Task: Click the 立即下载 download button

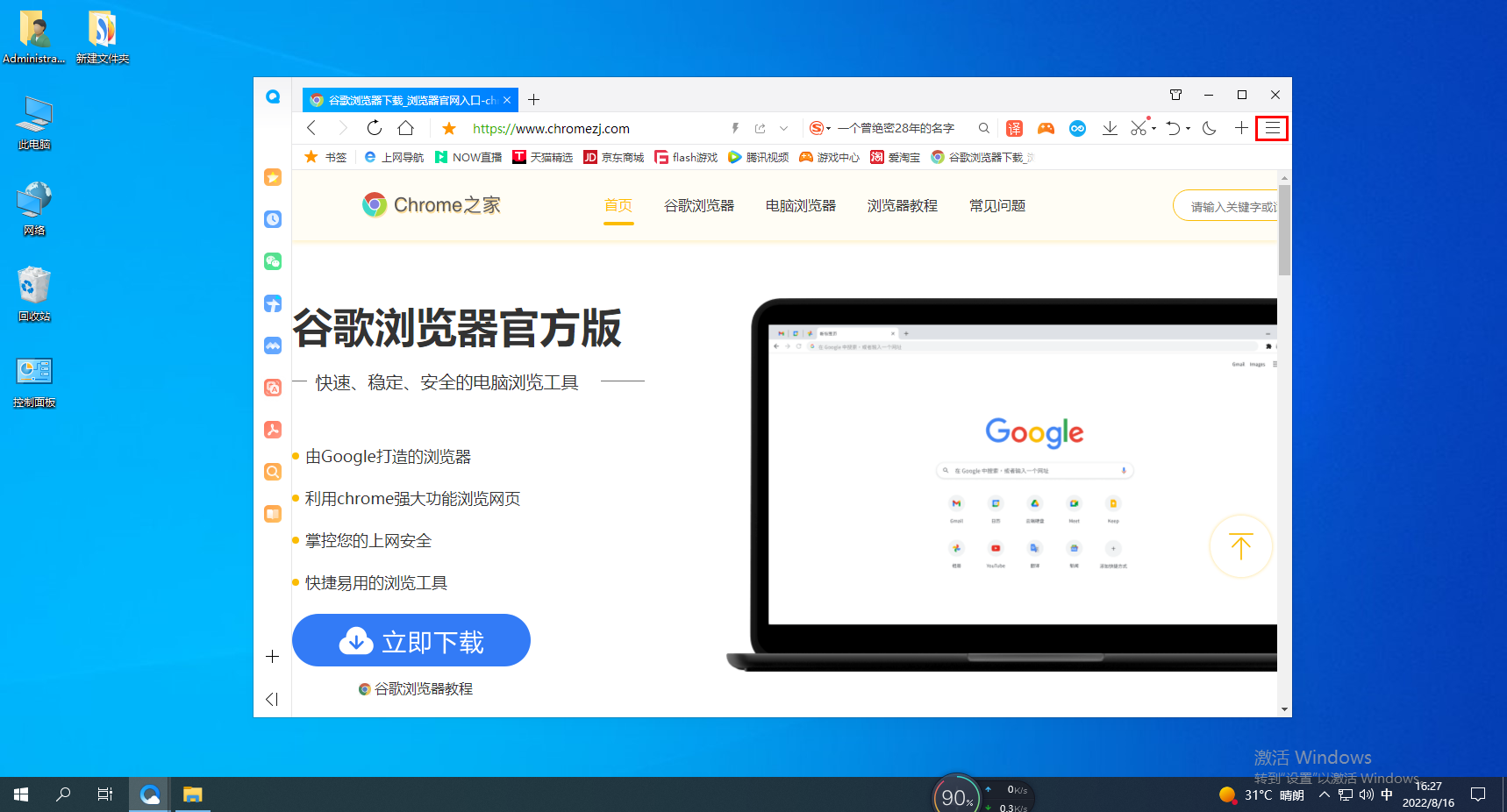Action: tap(411, 640)
